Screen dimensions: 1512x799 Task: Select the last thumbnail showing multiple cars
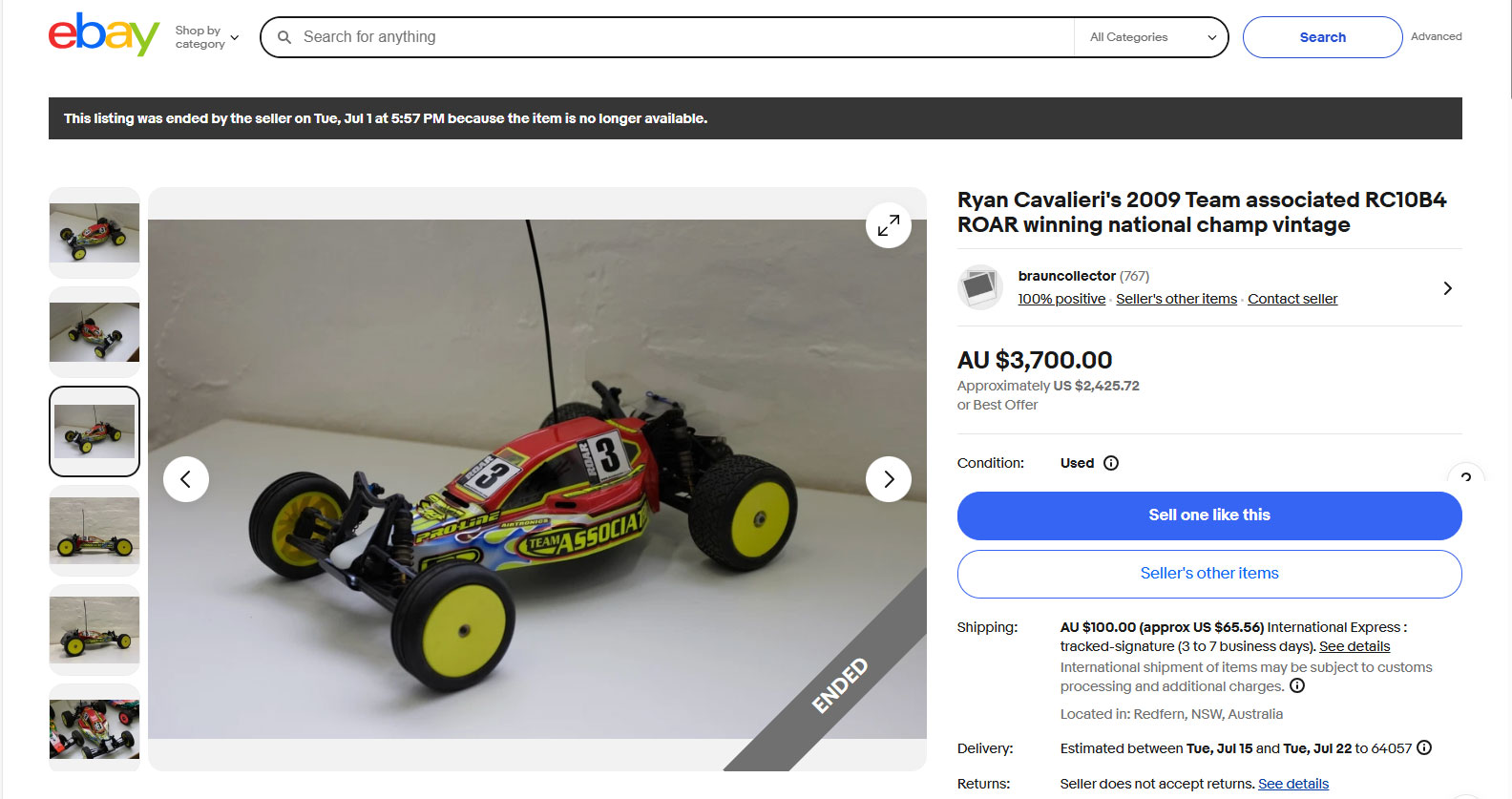click(x=94, y=728)
